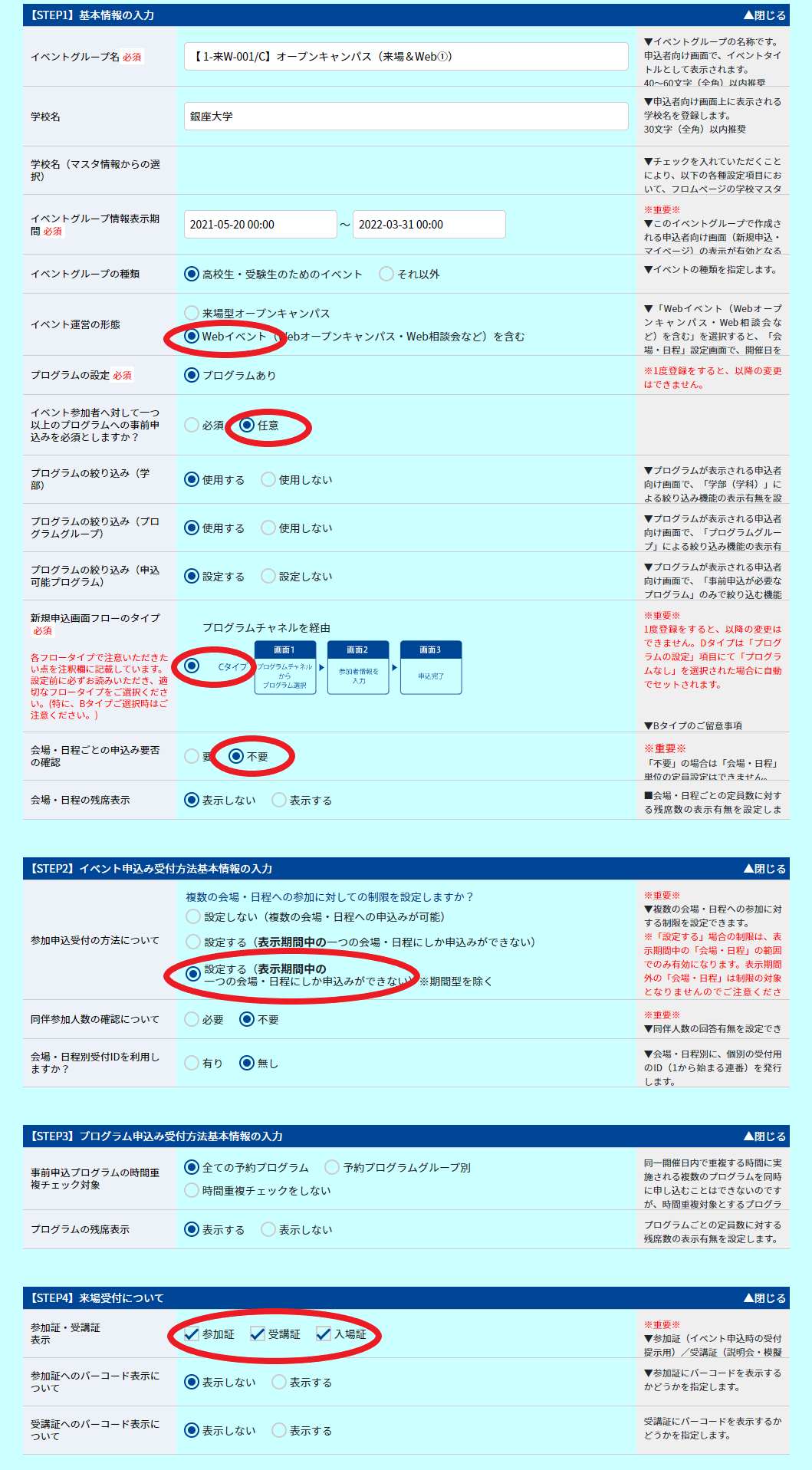Image resolution: width=812 pixels, height=1470 pixels.
Task: Choose 不要 for 同伴参加人数の確認
Action: [x=247, y=1019]
